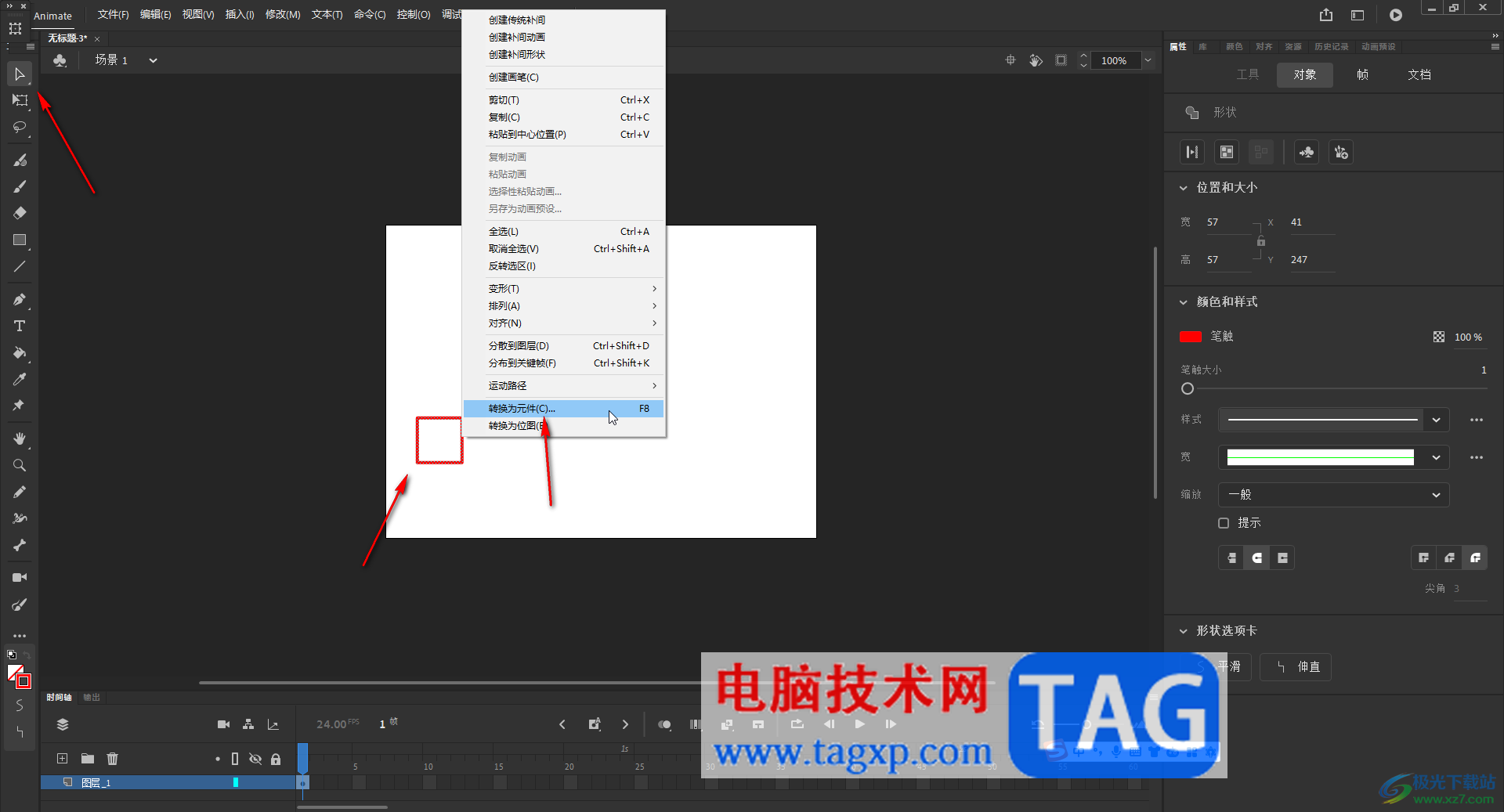Select the Zoom magnifier tool

click(x=20, y=465)
